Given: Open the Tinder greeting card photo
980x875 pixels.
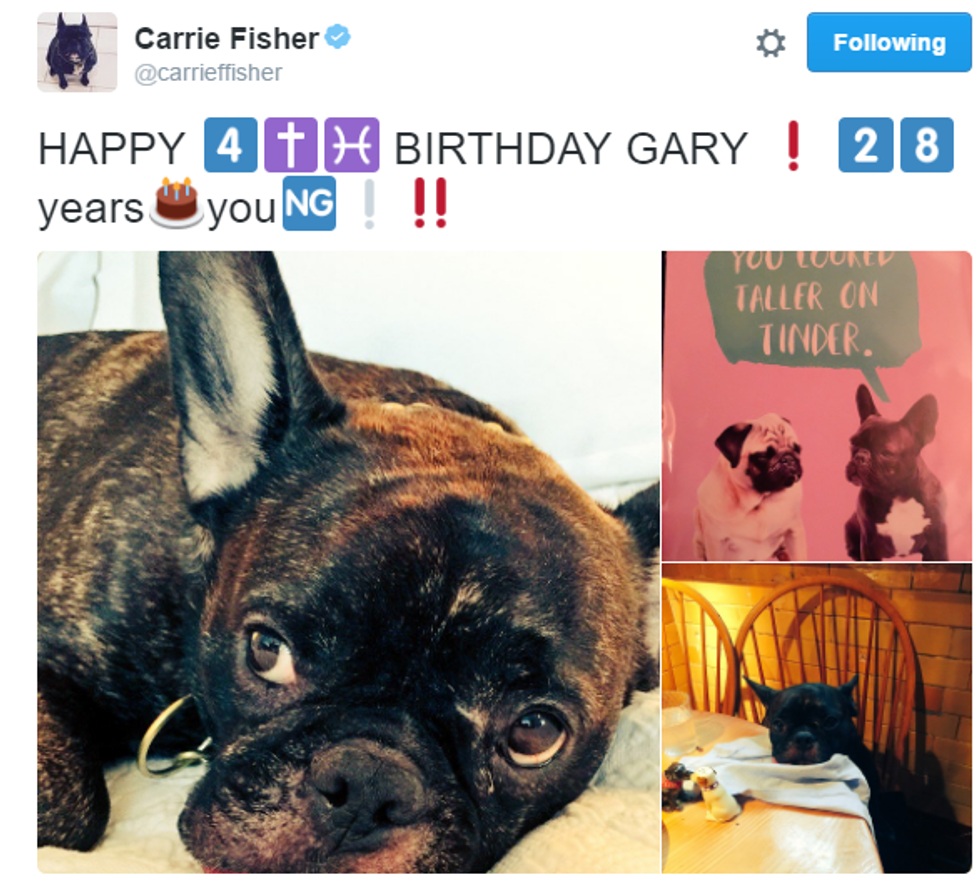Looking at the screenshot, I should pos(817,406).
